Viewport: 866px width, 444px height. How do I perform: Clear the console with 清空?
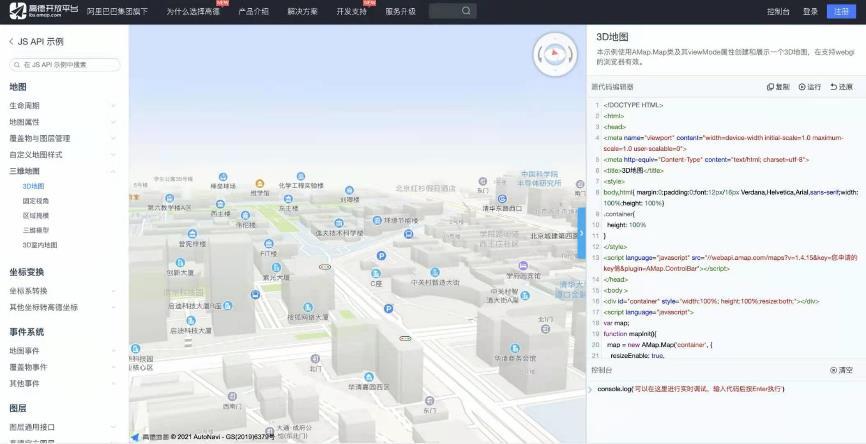point(841,370)
